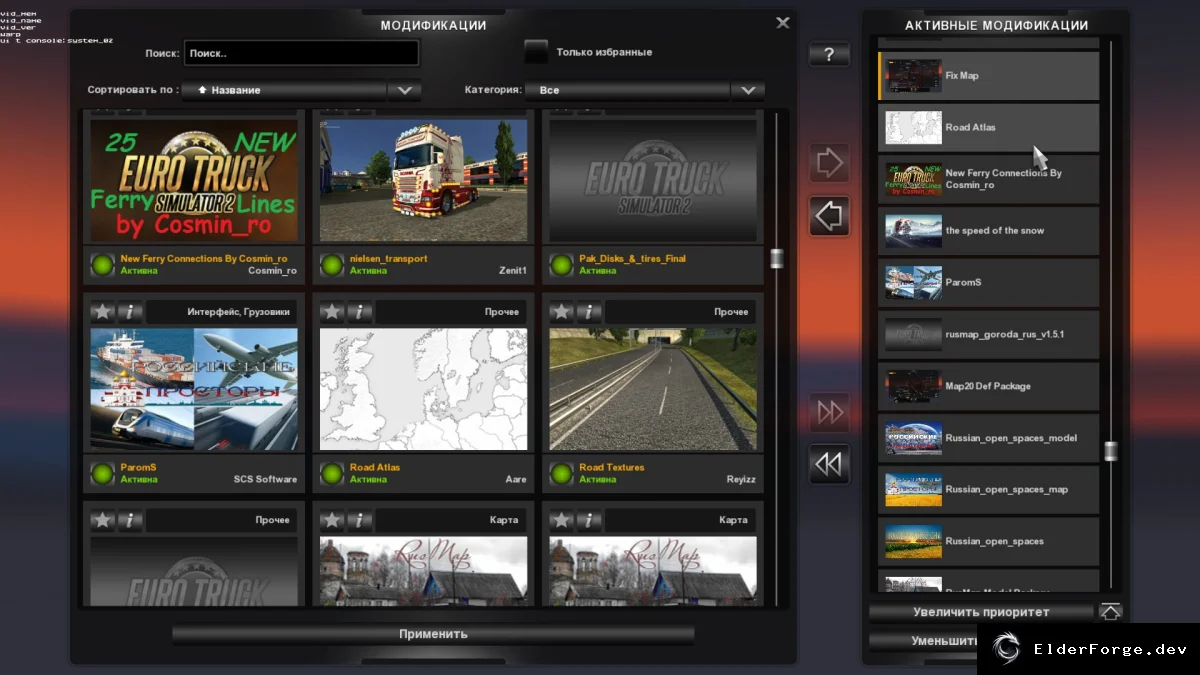This screenshot has height=675, width=1200.
Task: Toggle nielsen_transport green activation indicator
Action: [332, 265]
